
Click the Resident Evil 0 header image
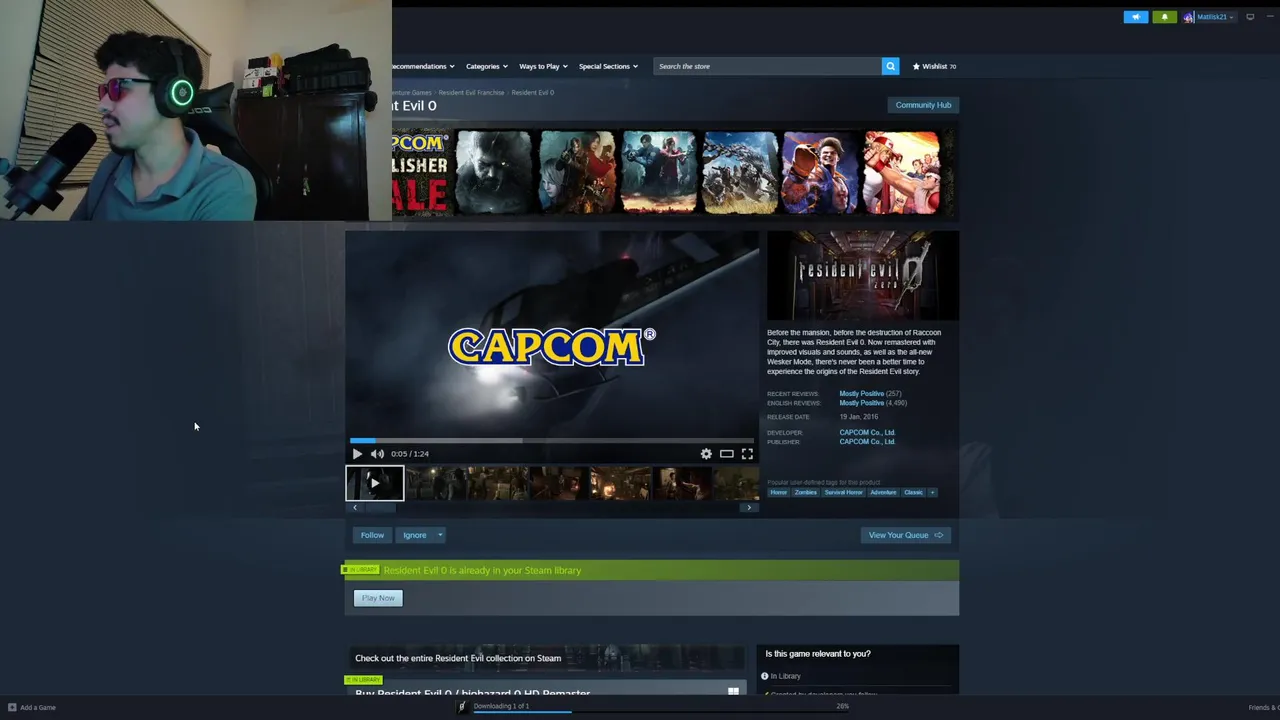click(863, 276)
